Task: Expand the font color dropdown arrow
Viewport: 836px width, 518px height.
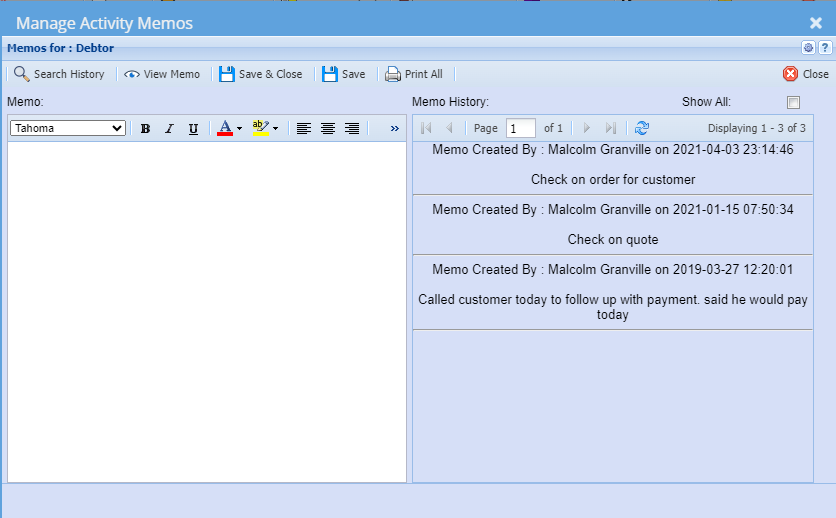Action: 240,129
